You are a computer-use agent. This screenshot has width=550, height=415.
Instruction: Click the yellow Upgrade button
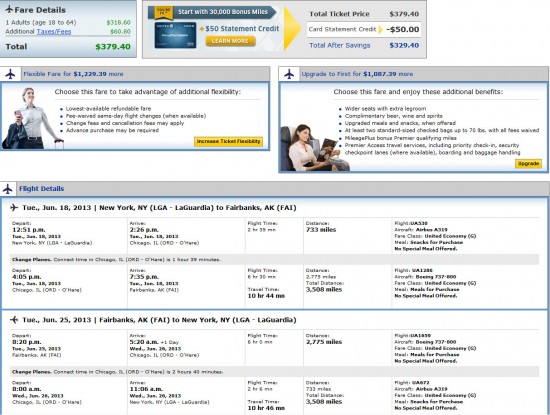click(528, 163)
